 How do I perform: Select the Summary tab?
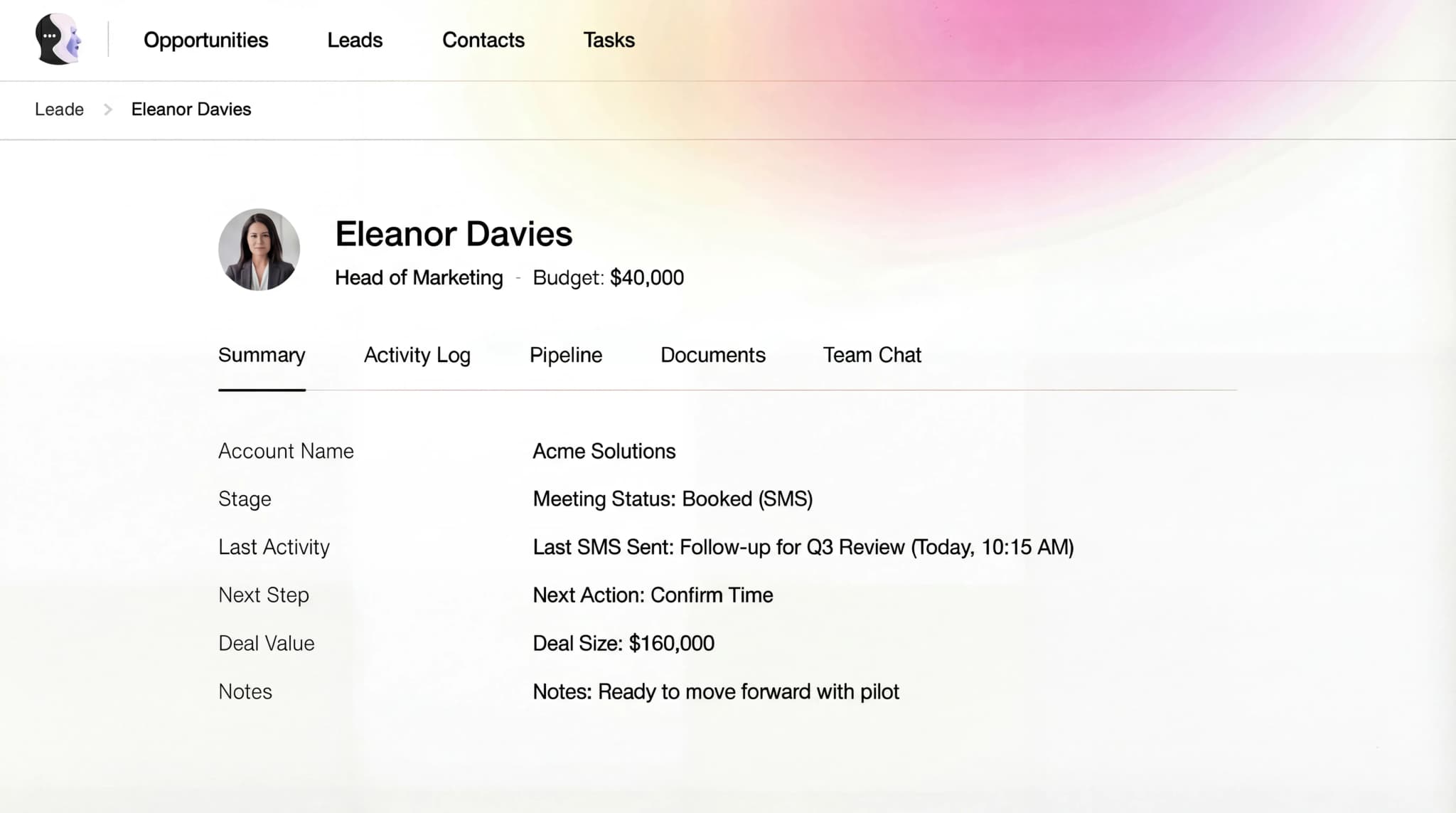(262, 355)
